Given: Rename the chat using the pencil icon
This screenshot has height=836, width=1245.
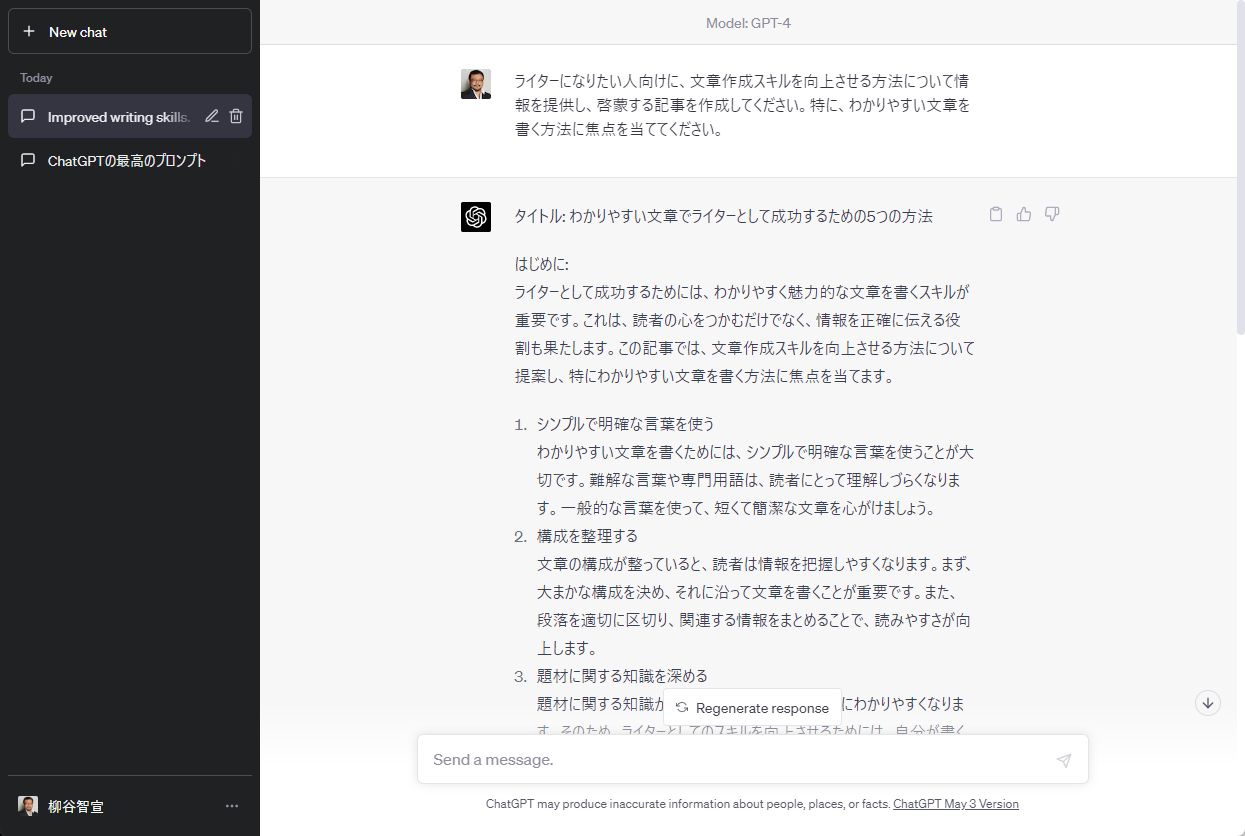Looking at the screenshot, I should pos(211,116).
